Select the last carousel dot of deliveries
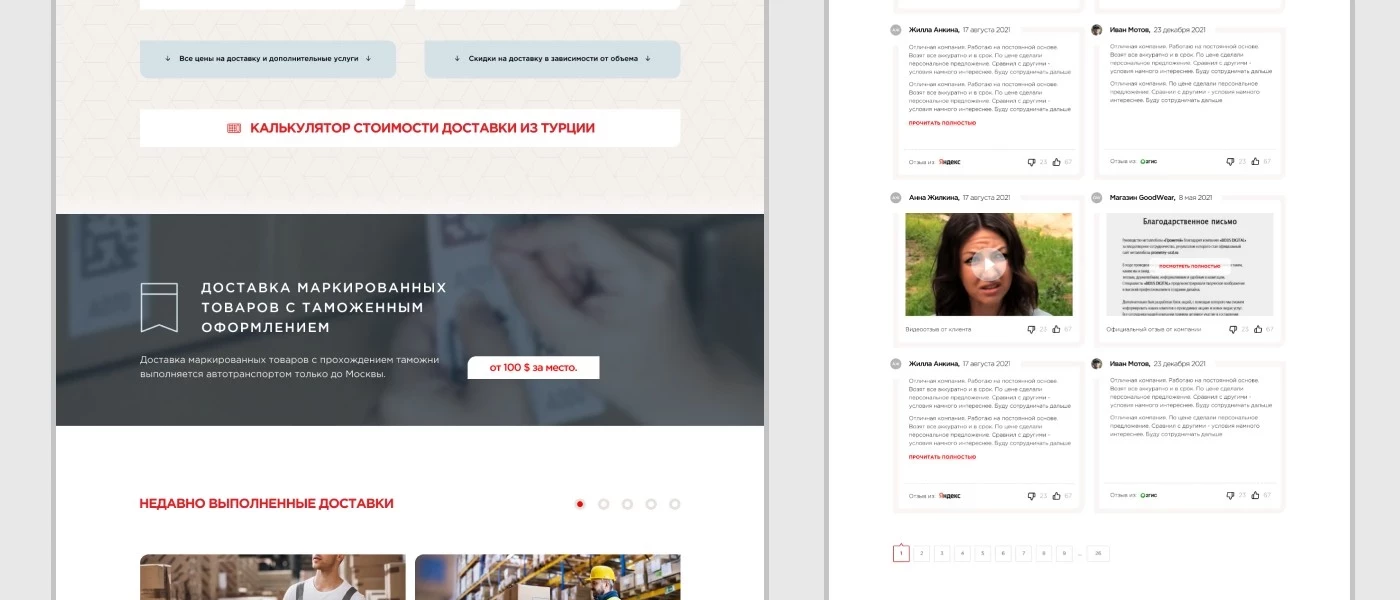Viewport: 1400px width, 600px height. click(x=675, y=504)
